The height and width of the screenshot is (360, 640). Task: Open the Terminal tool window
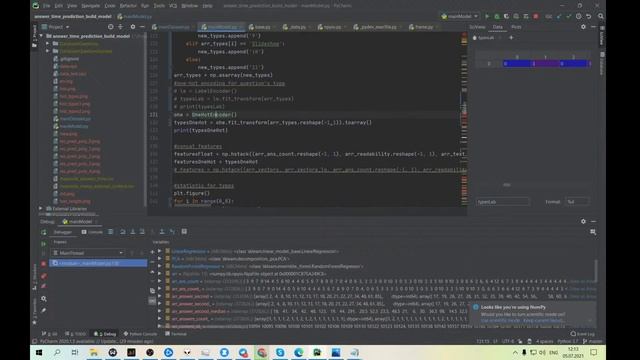coord(176,334)
